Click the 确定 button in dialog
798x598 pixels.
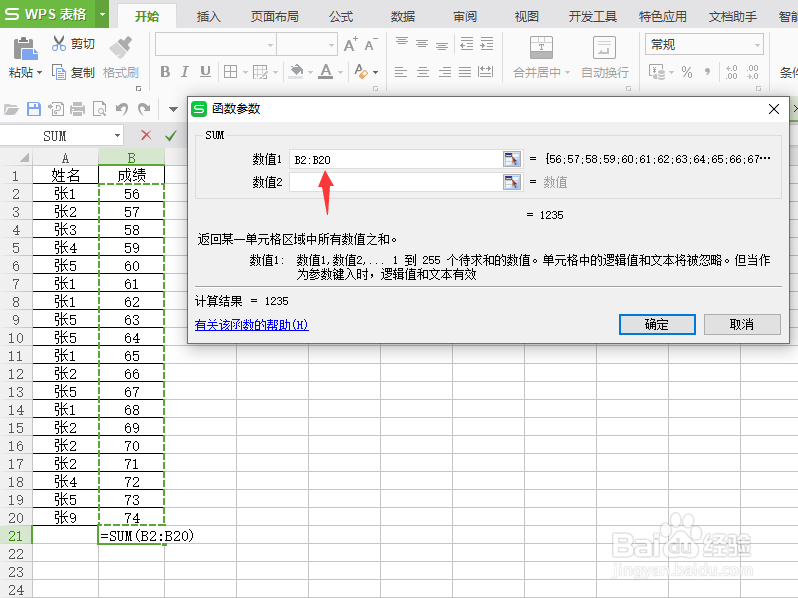657,324
